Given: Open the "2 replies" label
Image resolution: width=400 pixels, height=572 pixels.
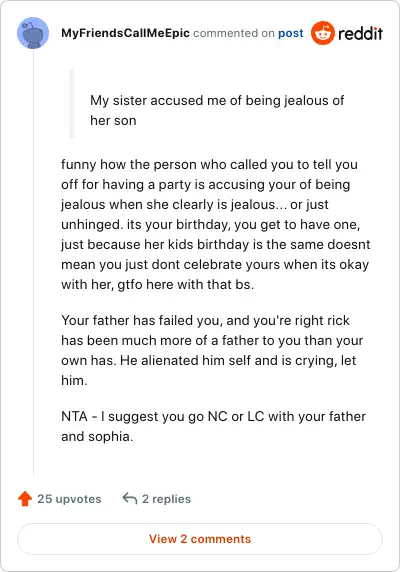Looking at the screenshot, I should click(x=166, y=499).
